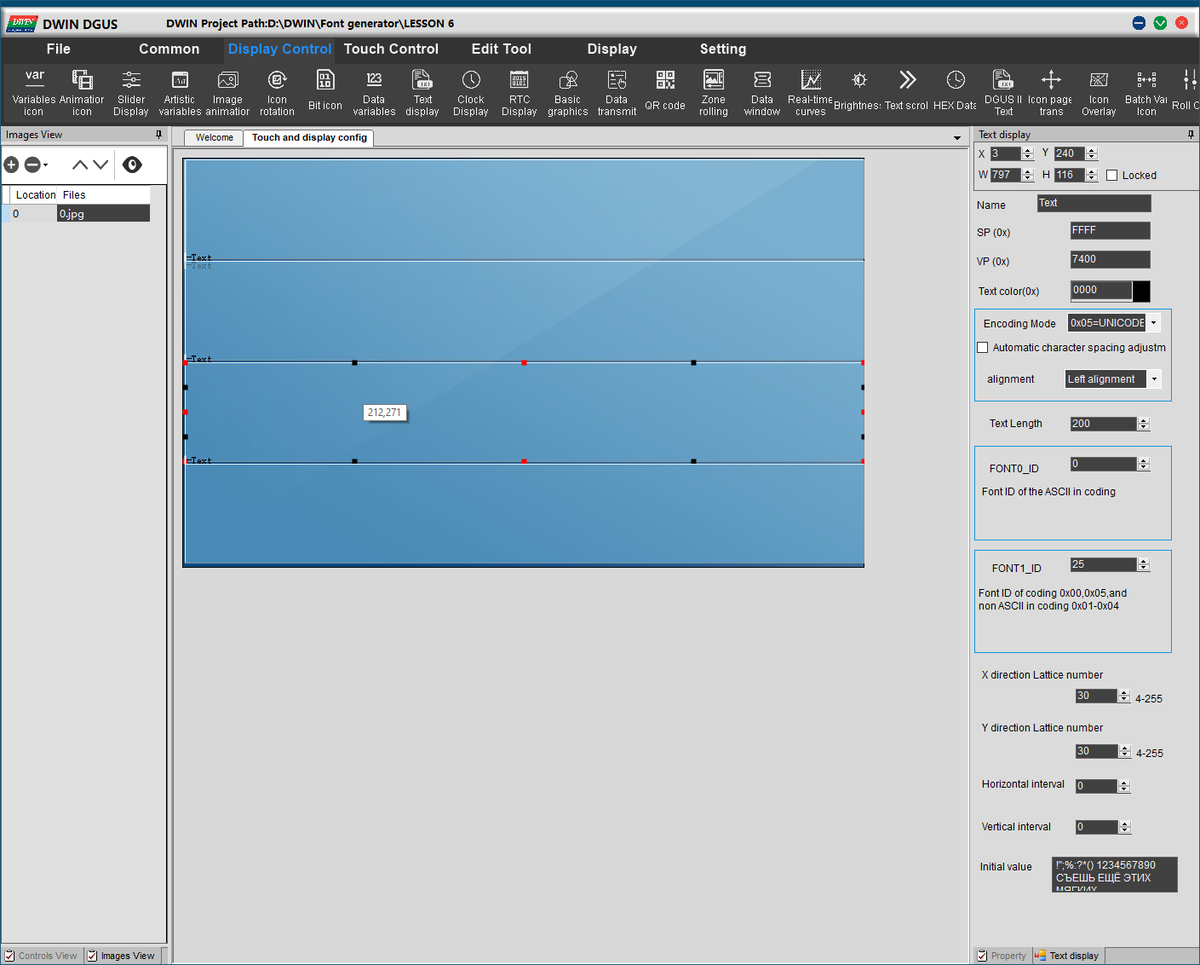The height and width of the screenshot is (965, 1200).
Task: Click the Text color hex field
Action: coord(1101,290)
